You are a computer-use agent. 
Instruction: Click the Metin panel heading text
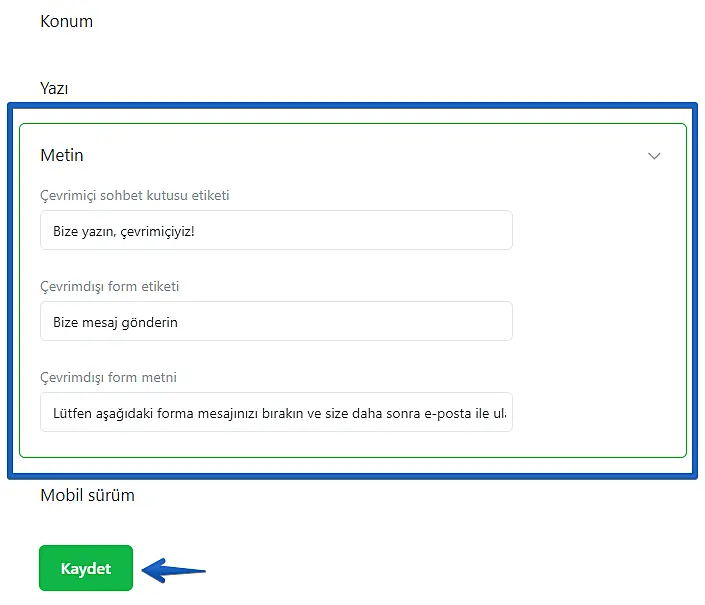click(x=62, y=155)
